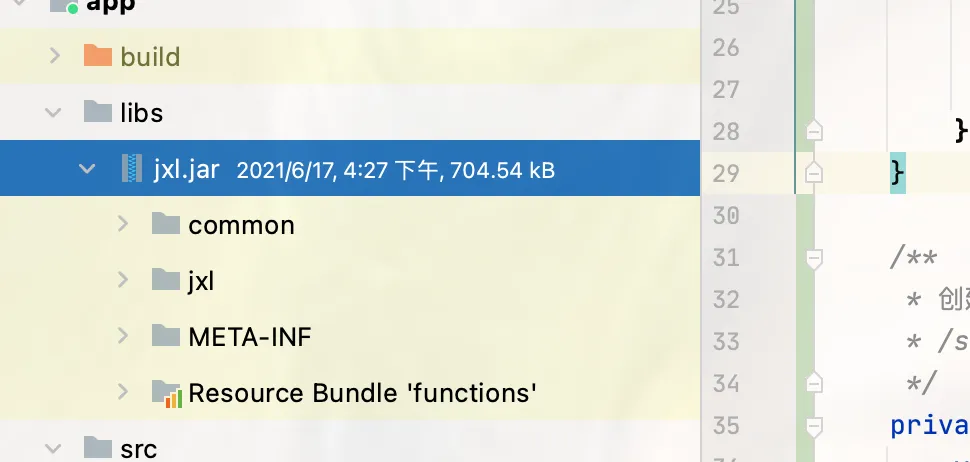
Task: Click the jxl.jar archive icon
Action: [x=132, y=168]
